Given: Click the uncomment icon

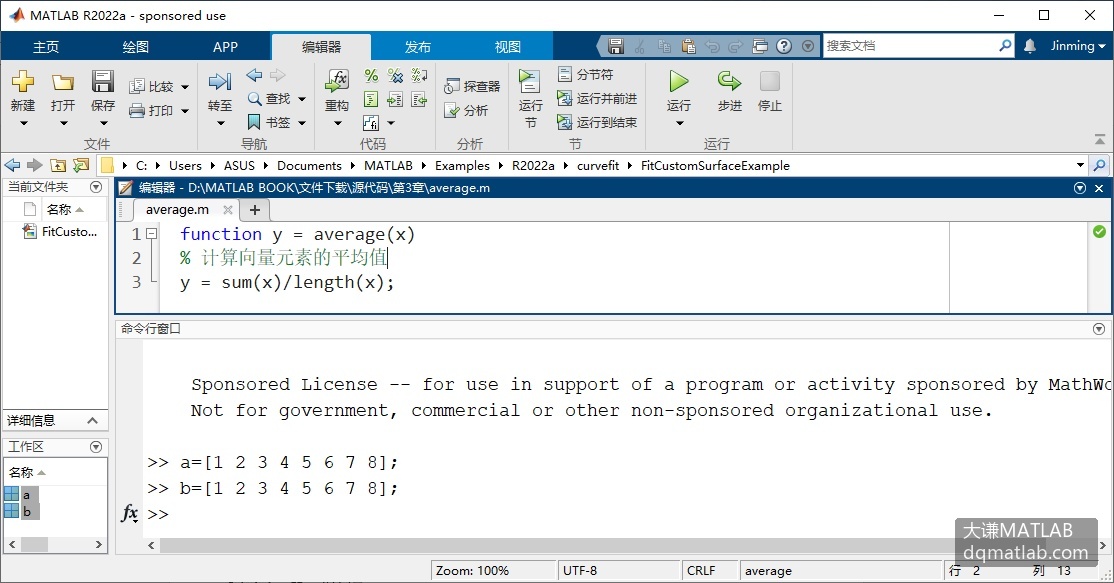Looking at the screenshot, I should click(396, 75).
